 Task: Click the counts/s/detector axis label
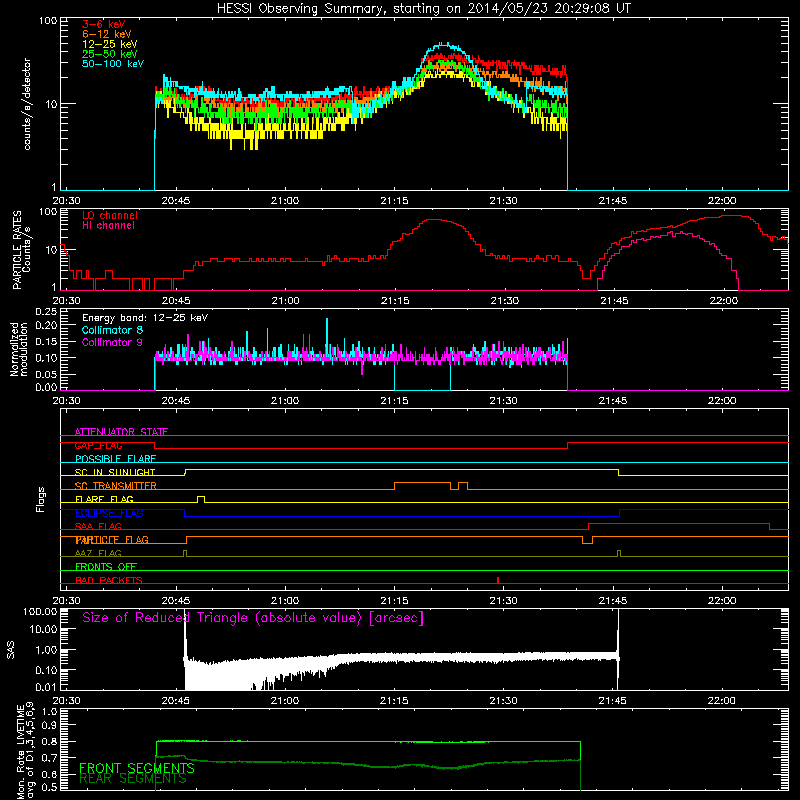(x=27, y=104)
